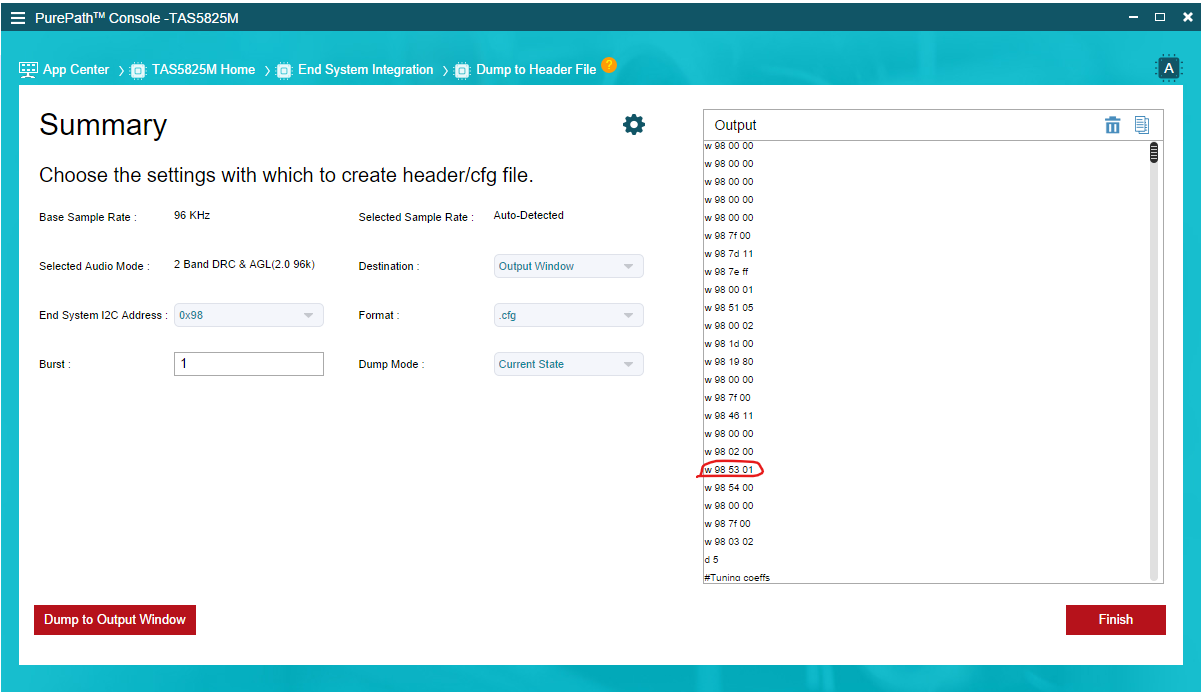Image resolution: width=1201 pixels, height=692 pixels.
Task: Click the App Center monitor icon
Action: [x=28, y=70]
